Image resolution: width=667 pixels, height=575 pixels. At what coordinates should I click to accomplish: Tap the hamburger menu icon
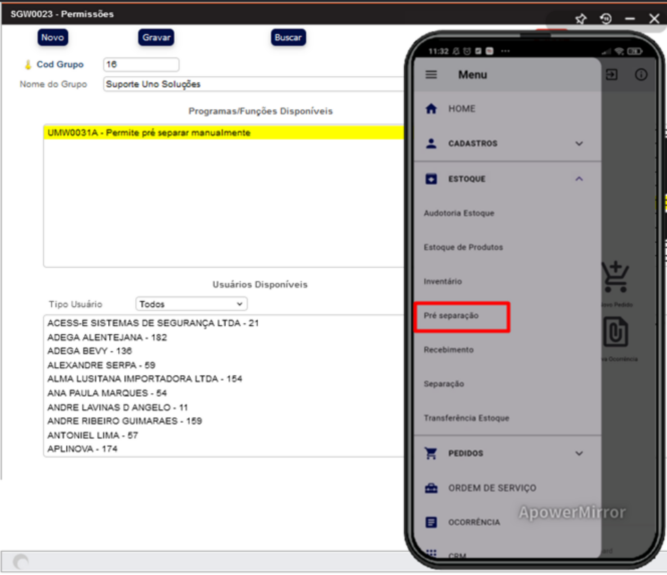click(432, 75)
